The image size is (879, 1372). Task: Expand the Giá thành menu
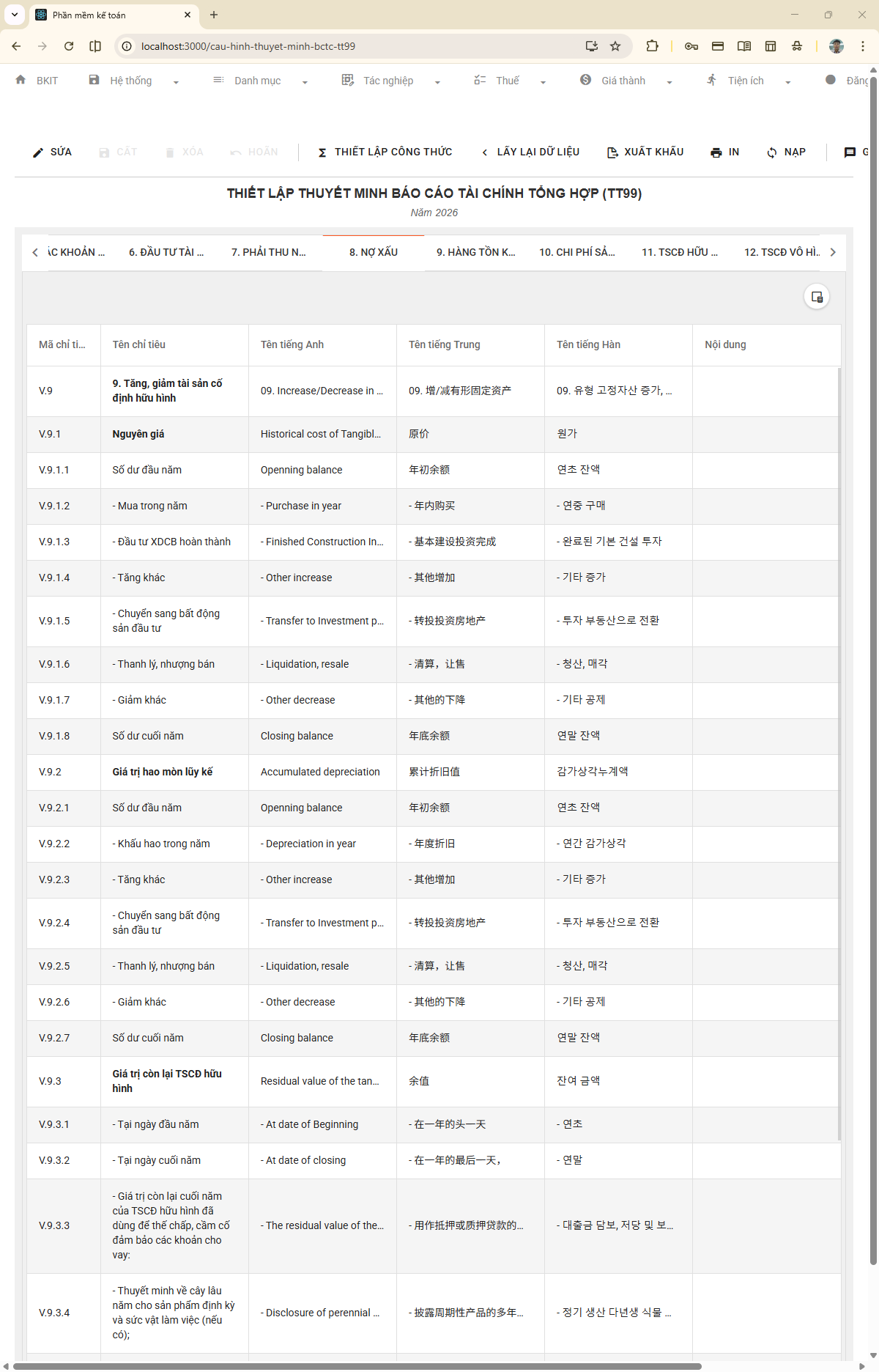(x=623, y=81)
